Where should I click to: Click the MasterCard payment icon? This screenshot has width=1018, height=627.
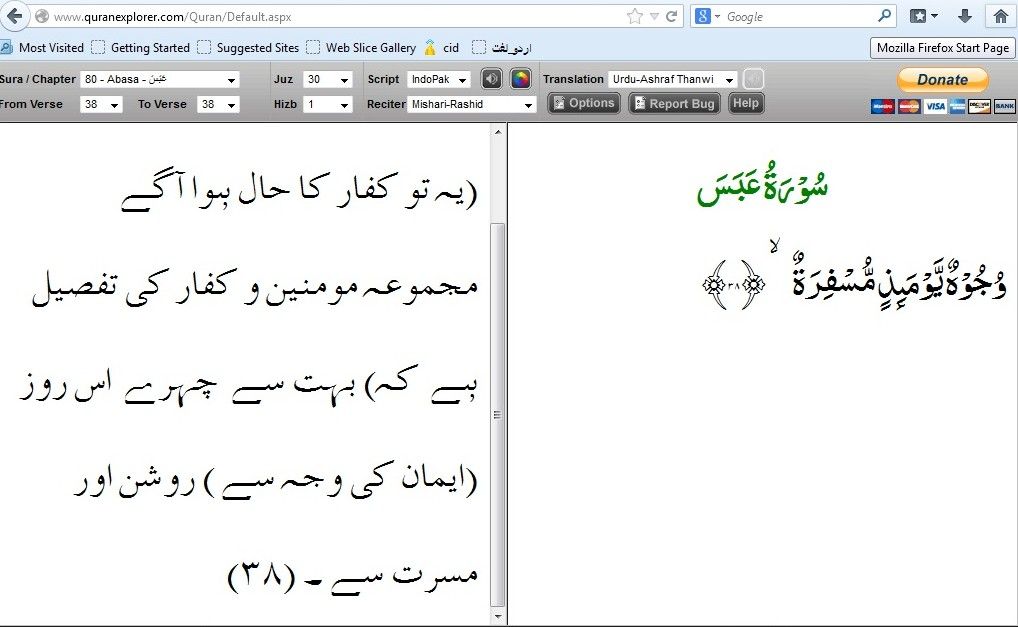click(909, 106)
